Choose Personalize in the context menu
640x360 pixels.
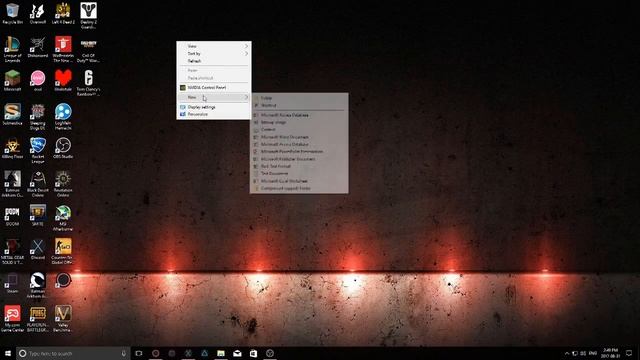(214, 114)
